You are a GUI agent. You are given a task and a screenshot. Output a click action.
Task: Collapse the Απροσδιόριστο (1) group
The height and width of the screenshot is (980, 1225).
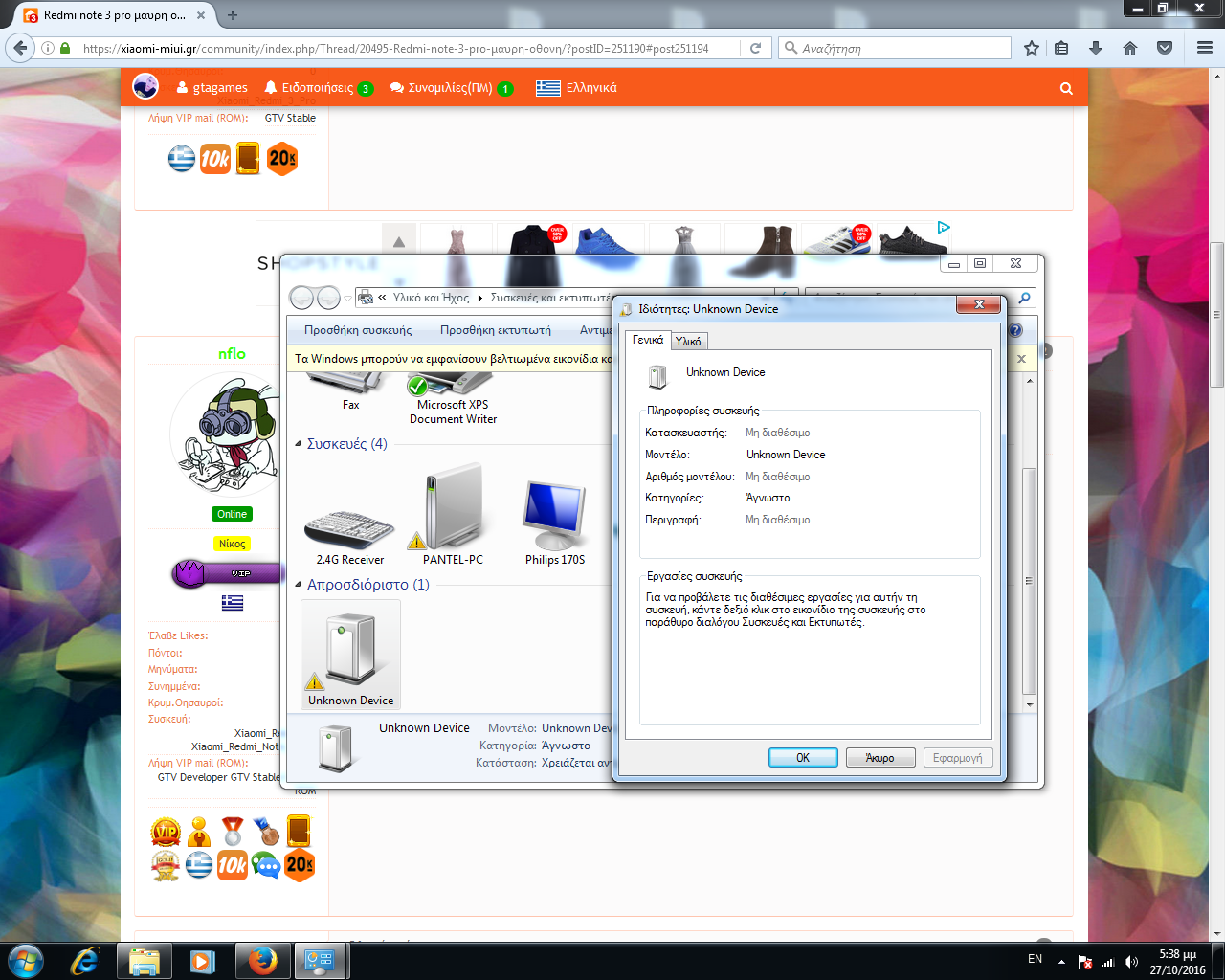click(299, 584)
